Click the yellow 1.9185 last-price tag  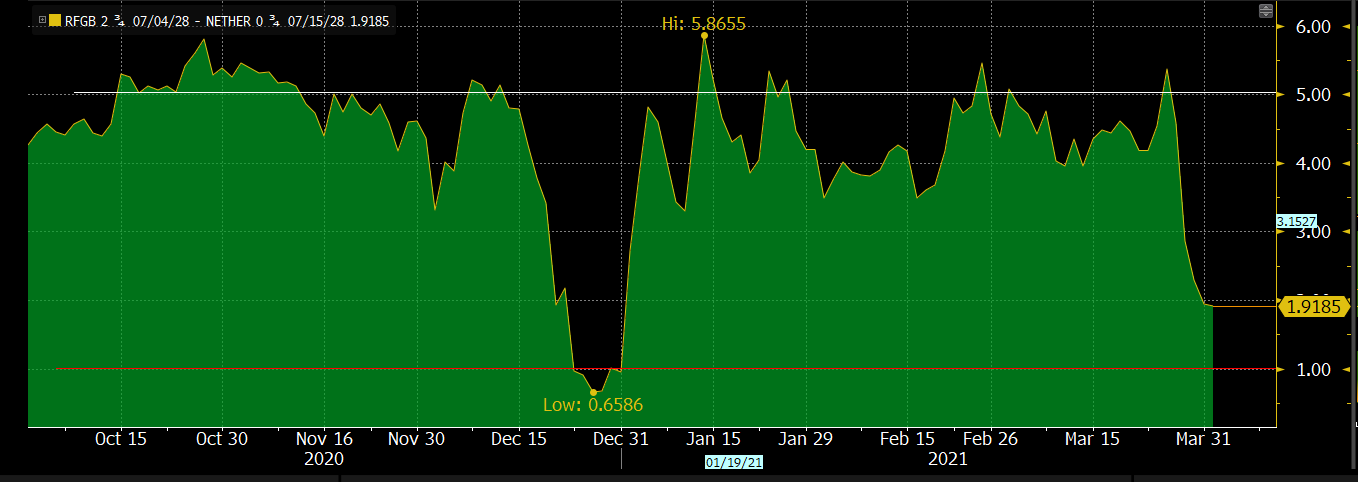pyautogui.click(x=1314, y=306)
